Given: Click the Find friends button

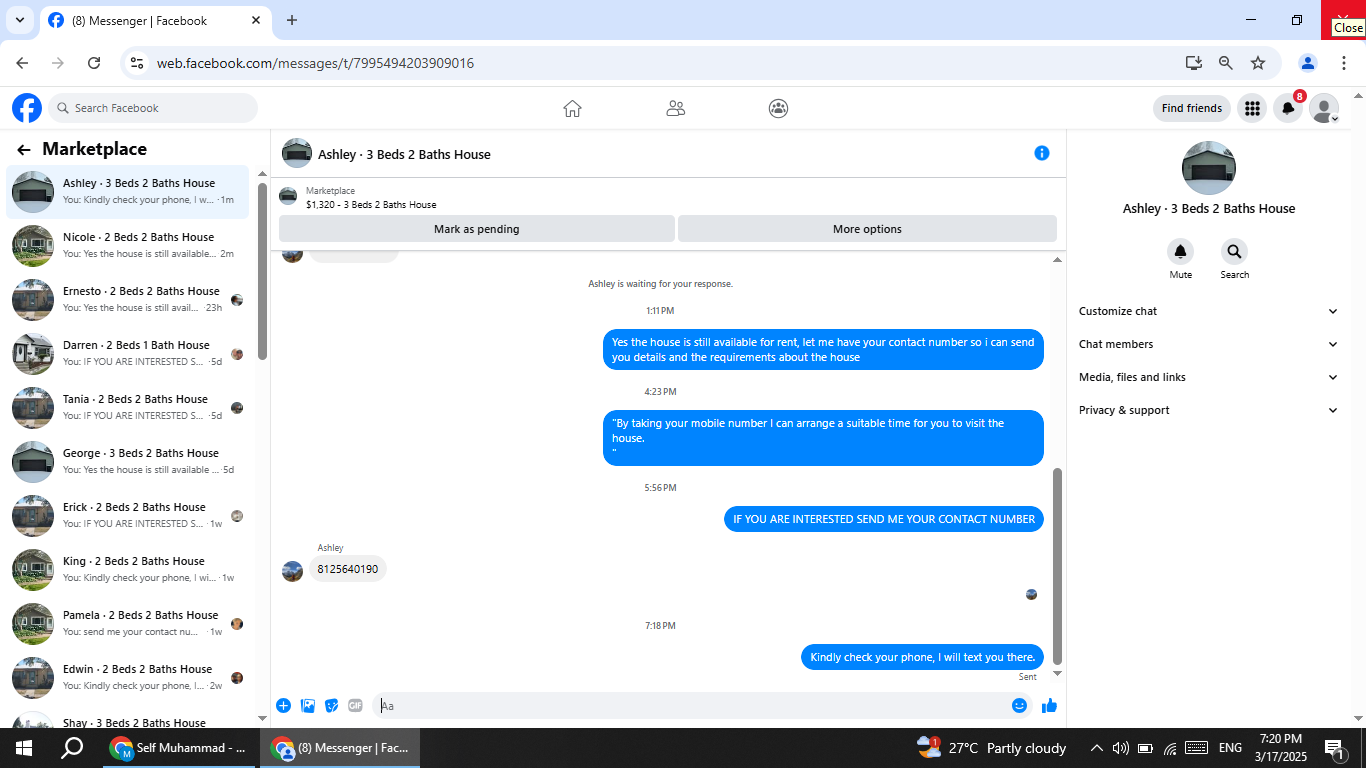Looking at the screenshot, I should tap(1191, 108).
